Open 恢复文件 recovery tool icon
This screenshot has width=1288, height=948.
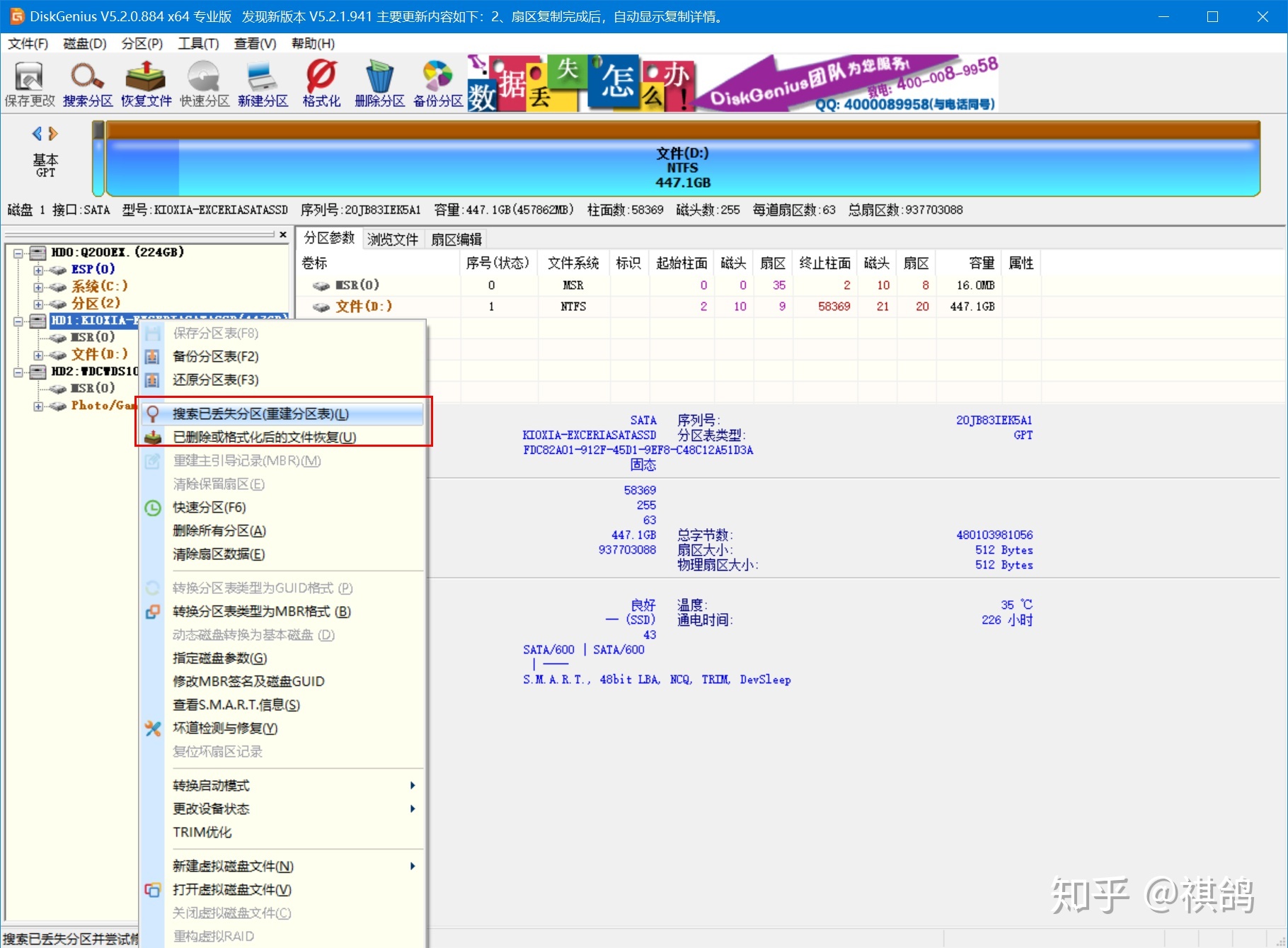tap(145, 79)
